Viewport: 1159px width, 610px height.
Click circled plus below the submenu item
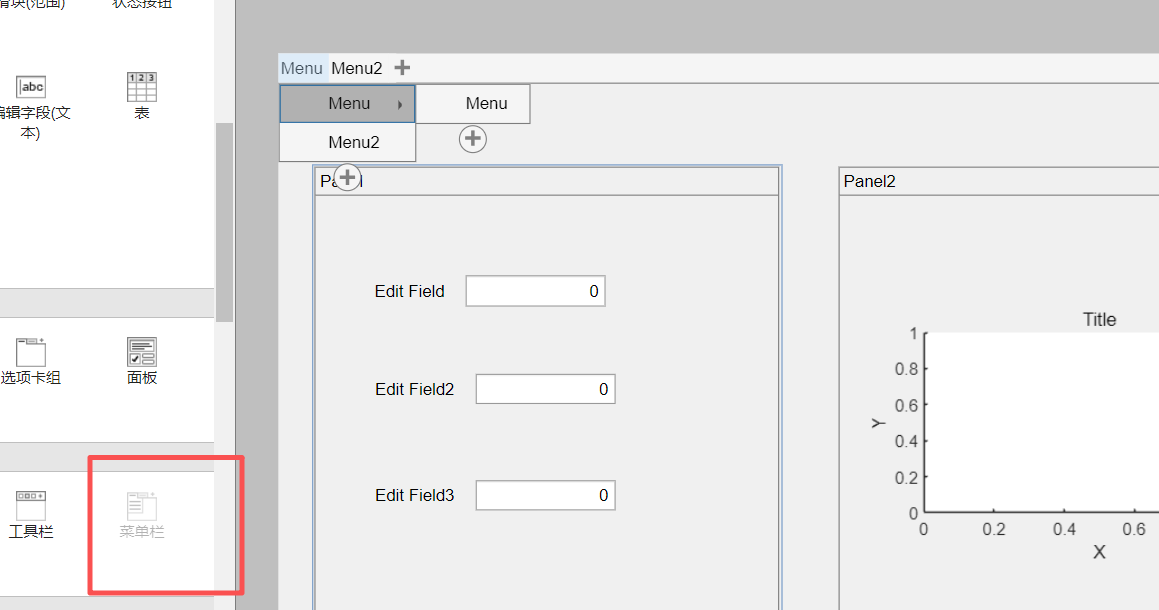coord(472,139)
